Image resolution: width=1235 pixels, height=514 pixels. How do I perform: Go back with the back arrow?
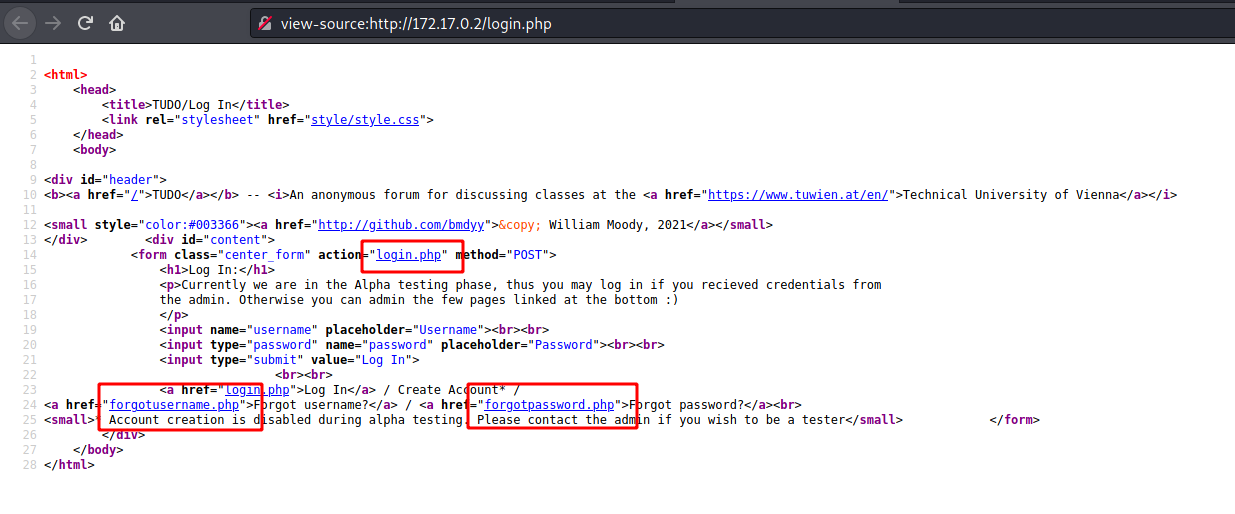(19, 23)
